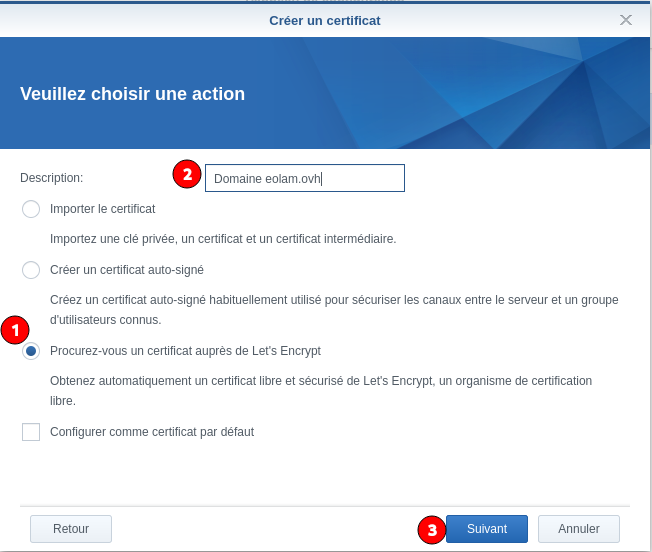Click the red step 3 marker
Screen dimensions: 652x552
(x=431, y=530)
